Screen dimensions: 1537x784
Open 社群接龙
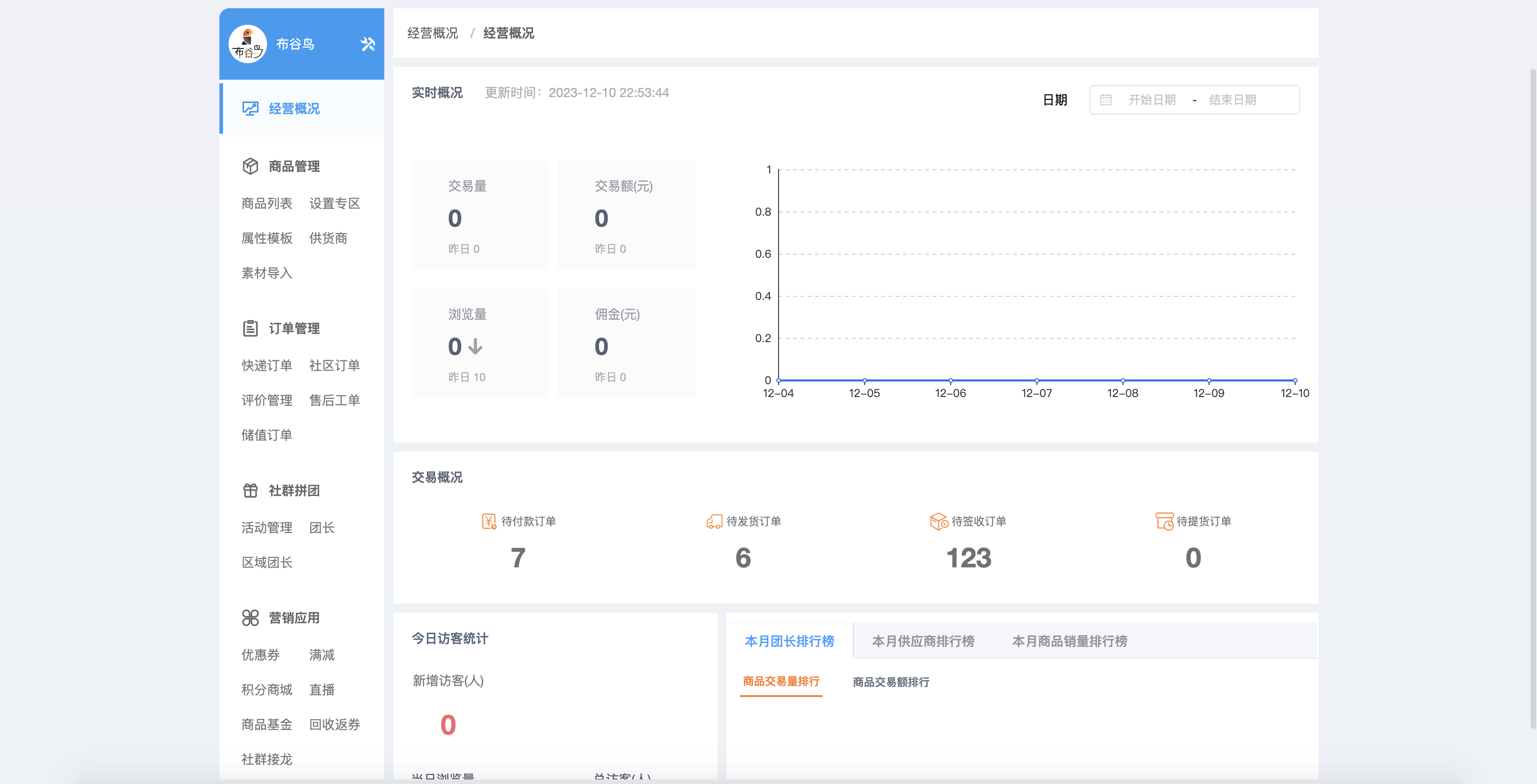(267, 759)
